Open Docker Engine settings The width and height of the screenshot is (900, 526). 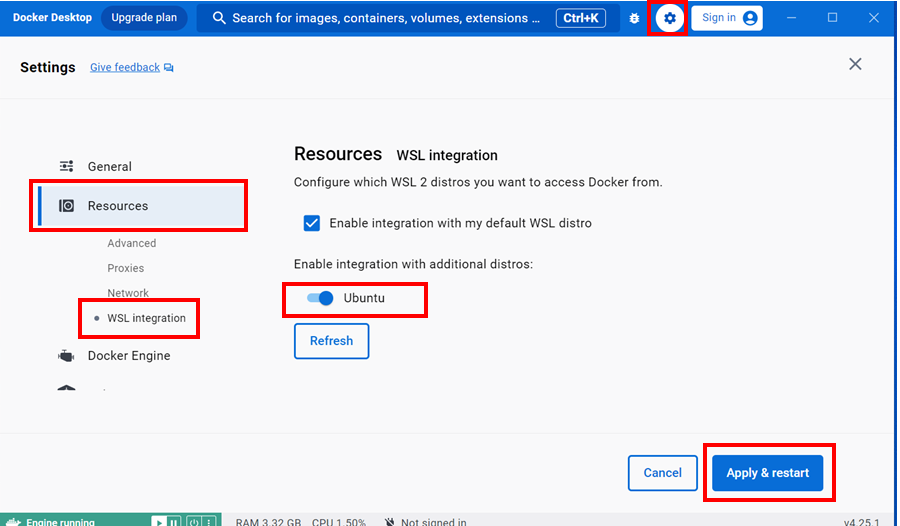(x=129, y=356)
